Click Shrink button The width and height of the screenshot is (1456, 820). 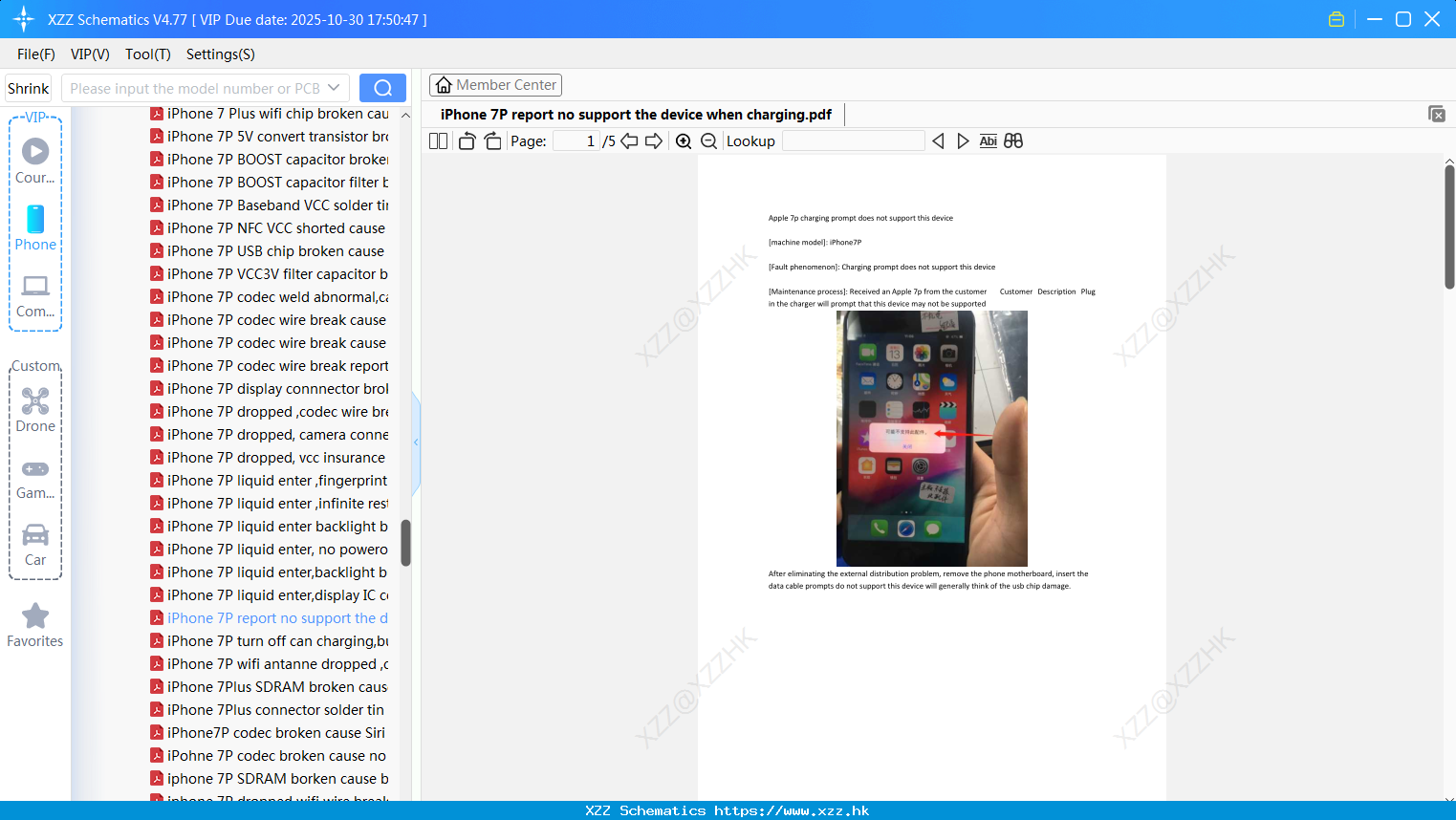(x=29, y=88)
